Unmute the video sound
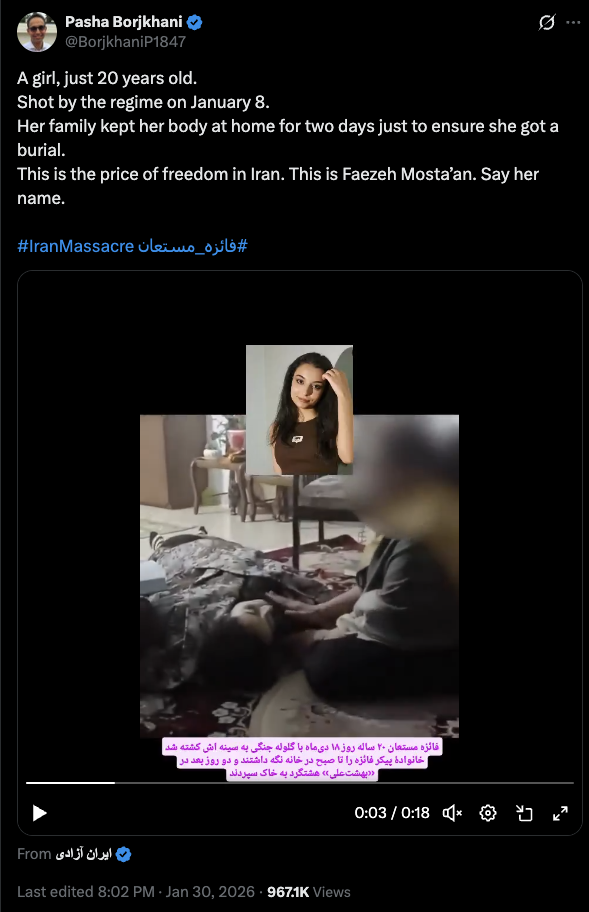The image size is (589, 912). [452, 813]
